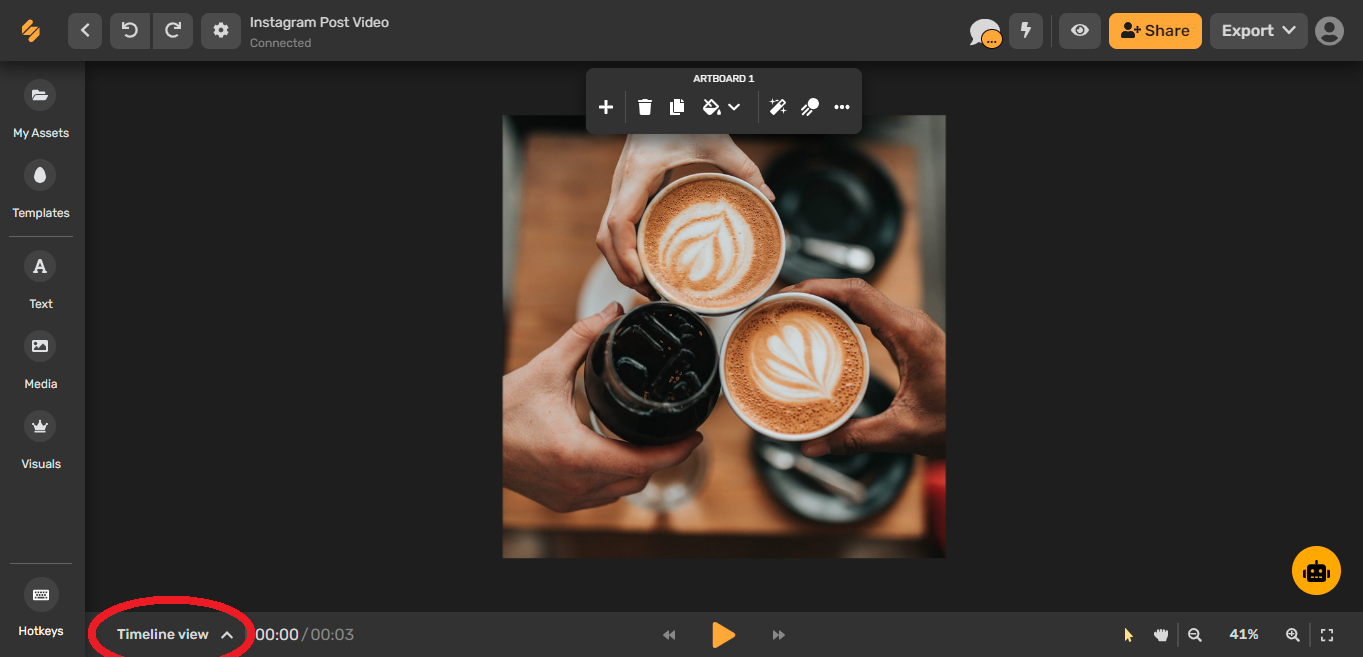Enter fullscreen mode
1363x657 pixels.
(1328, 635)
